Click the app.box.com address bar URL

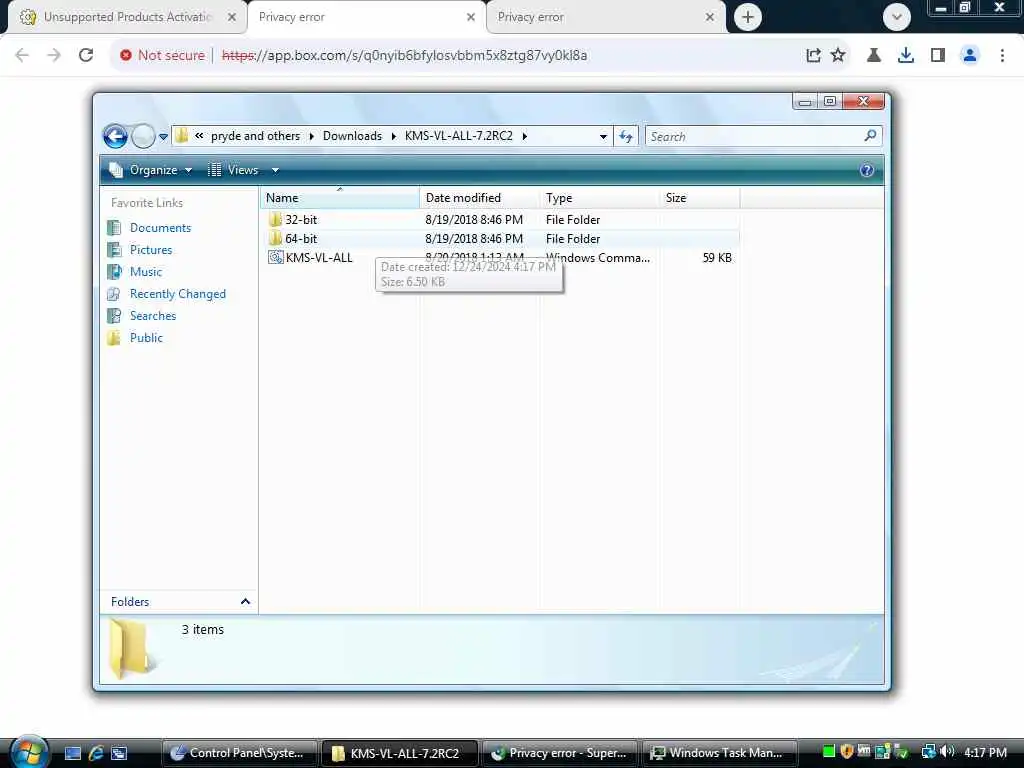404,56
